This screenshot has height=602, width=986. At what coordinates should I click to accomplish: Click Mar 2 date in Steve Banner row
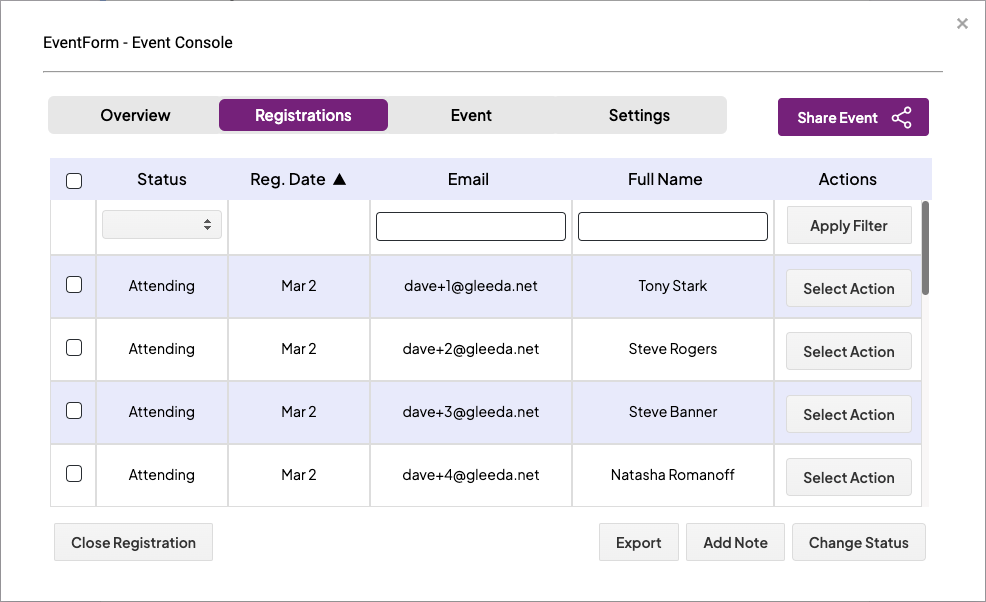(x=299, y=411)
